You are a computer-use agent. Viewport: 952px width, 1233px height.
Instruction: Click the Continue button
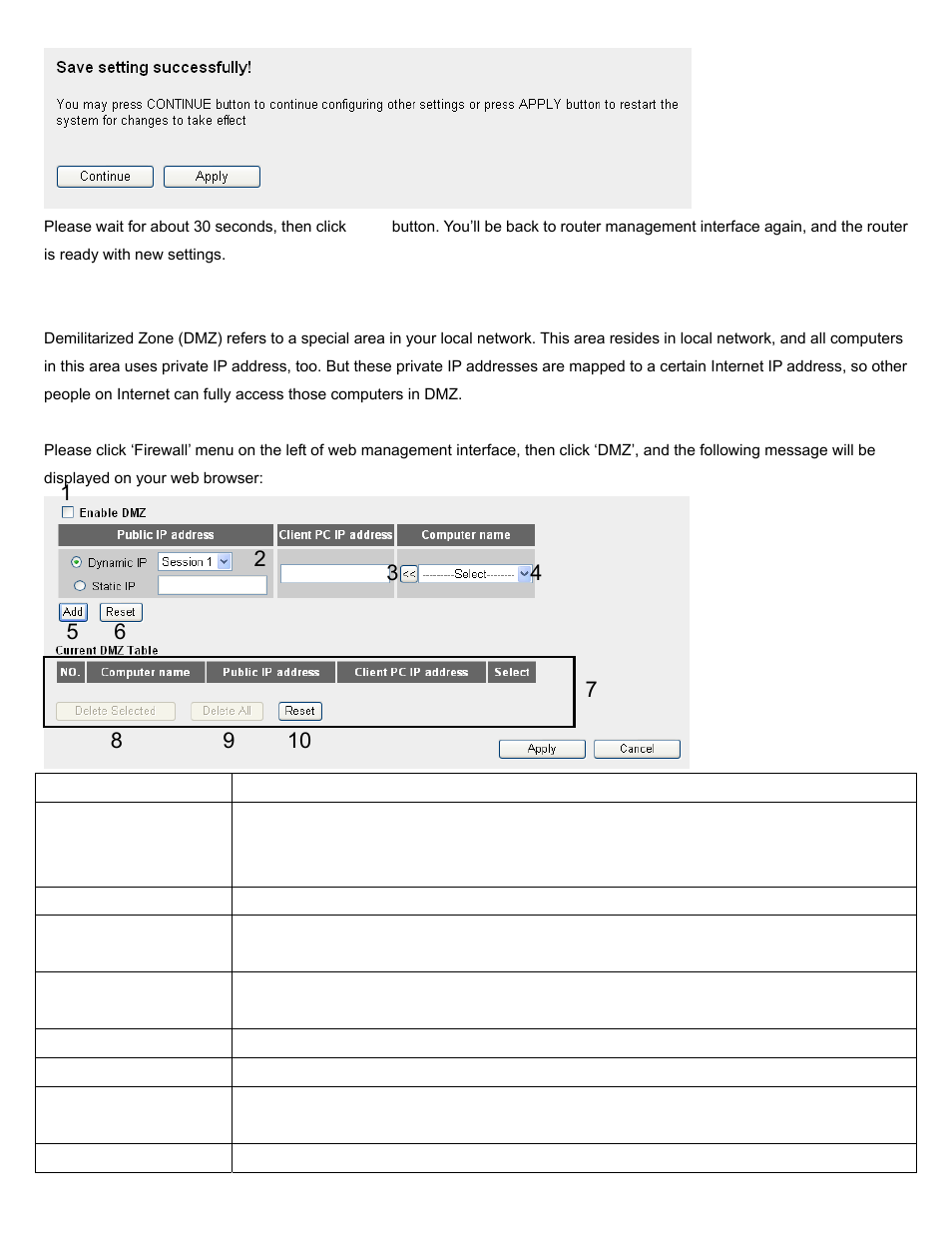tap(105, 177)
